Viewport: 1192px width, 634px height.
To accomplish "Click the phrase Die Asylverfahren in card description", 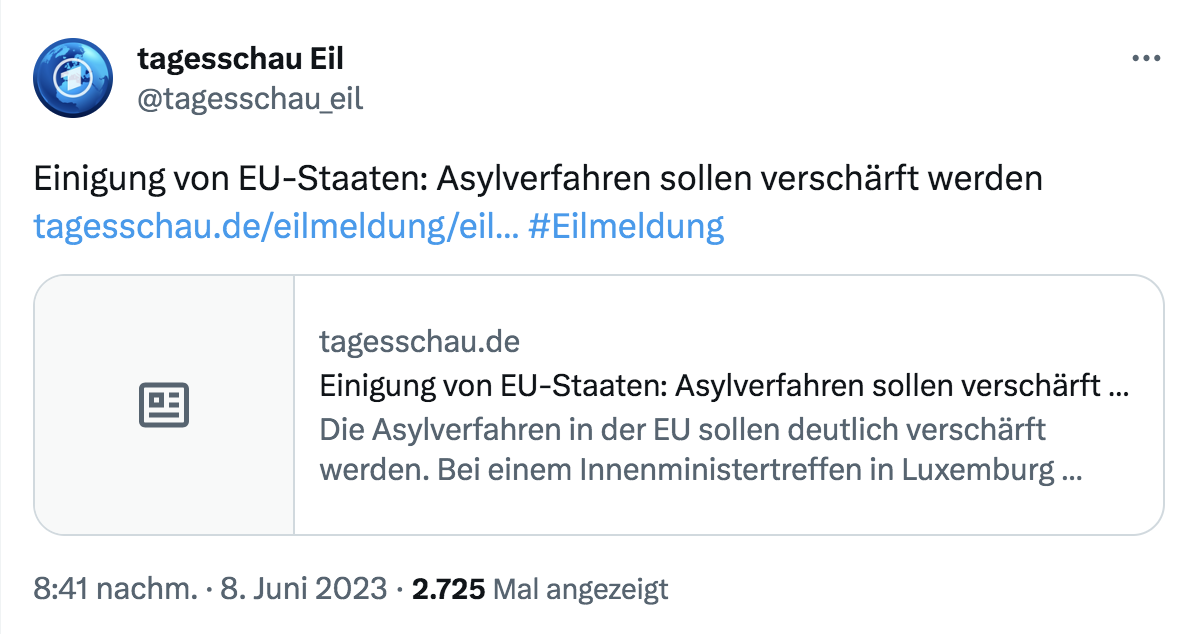I will [421, 429].
